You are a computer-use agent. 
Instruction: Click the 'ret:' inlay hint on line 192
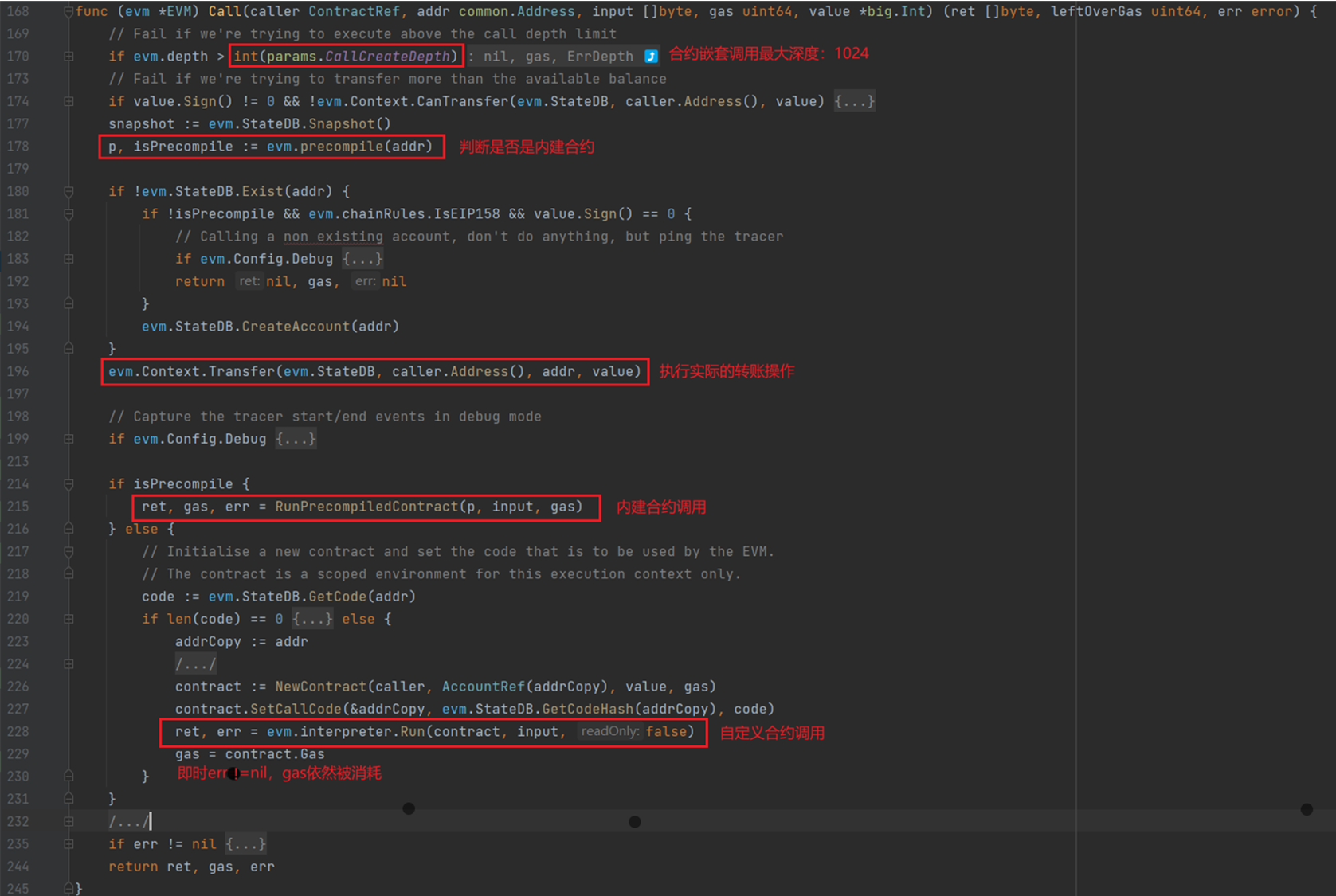coord(249,281)
